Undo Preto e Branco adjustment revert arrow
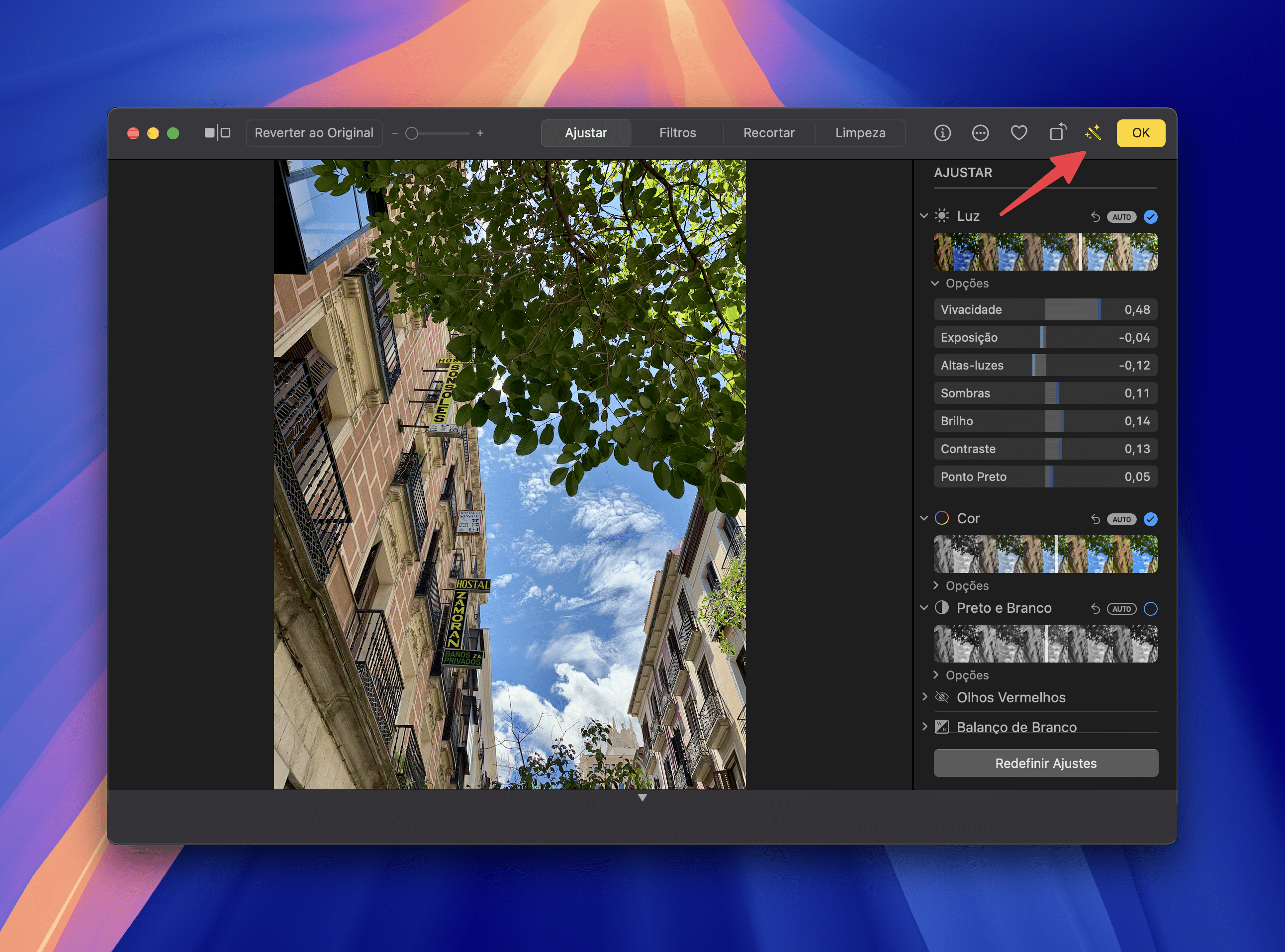The image size is (1285, 952). (1095, 608)
